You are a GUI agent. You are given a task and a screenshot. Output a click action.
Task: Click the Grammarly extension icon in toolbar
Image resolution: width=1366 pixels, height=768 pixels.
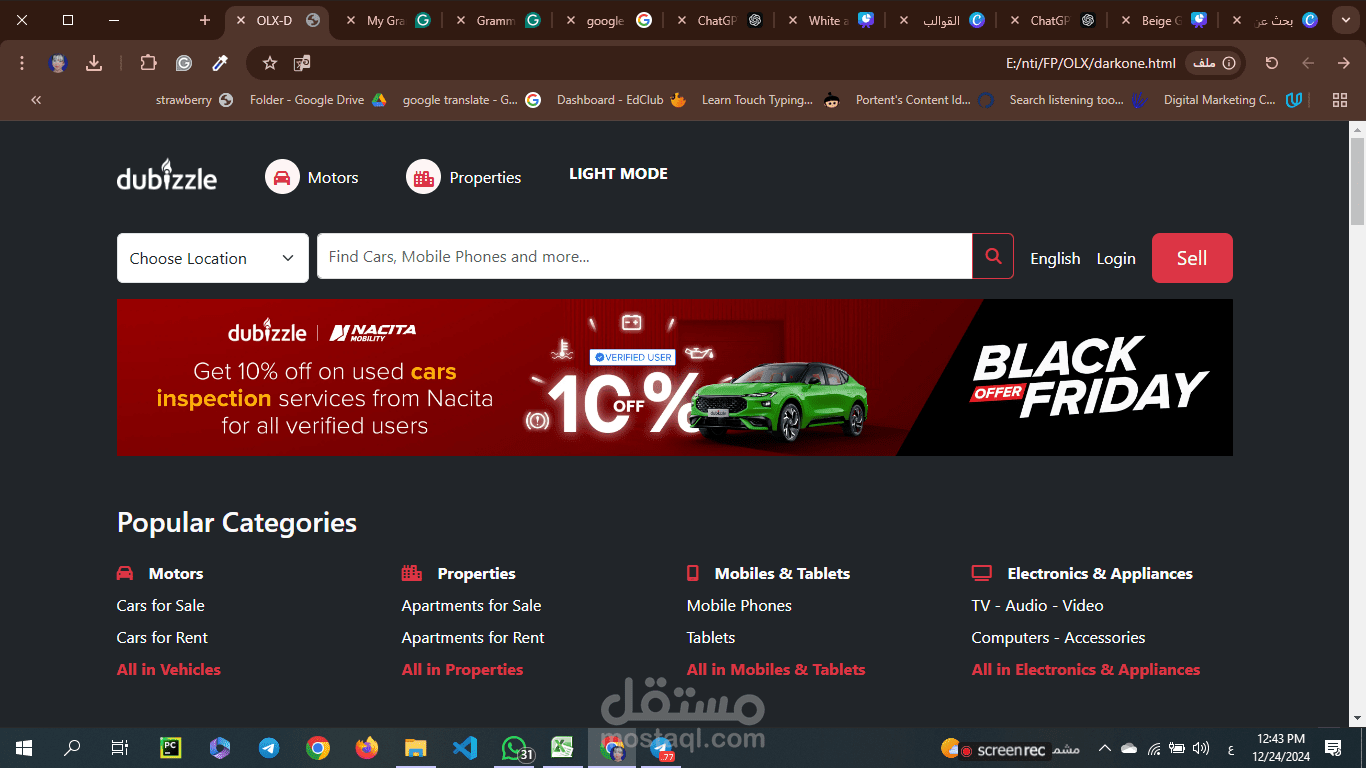point(184,63)
